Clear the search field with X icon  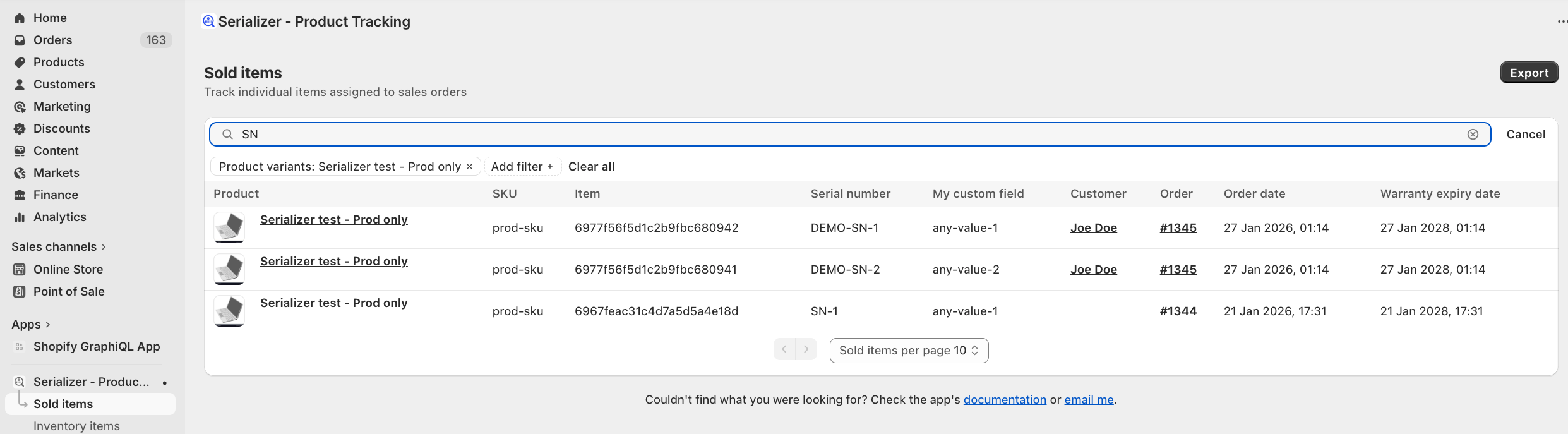click(1473, 135)
